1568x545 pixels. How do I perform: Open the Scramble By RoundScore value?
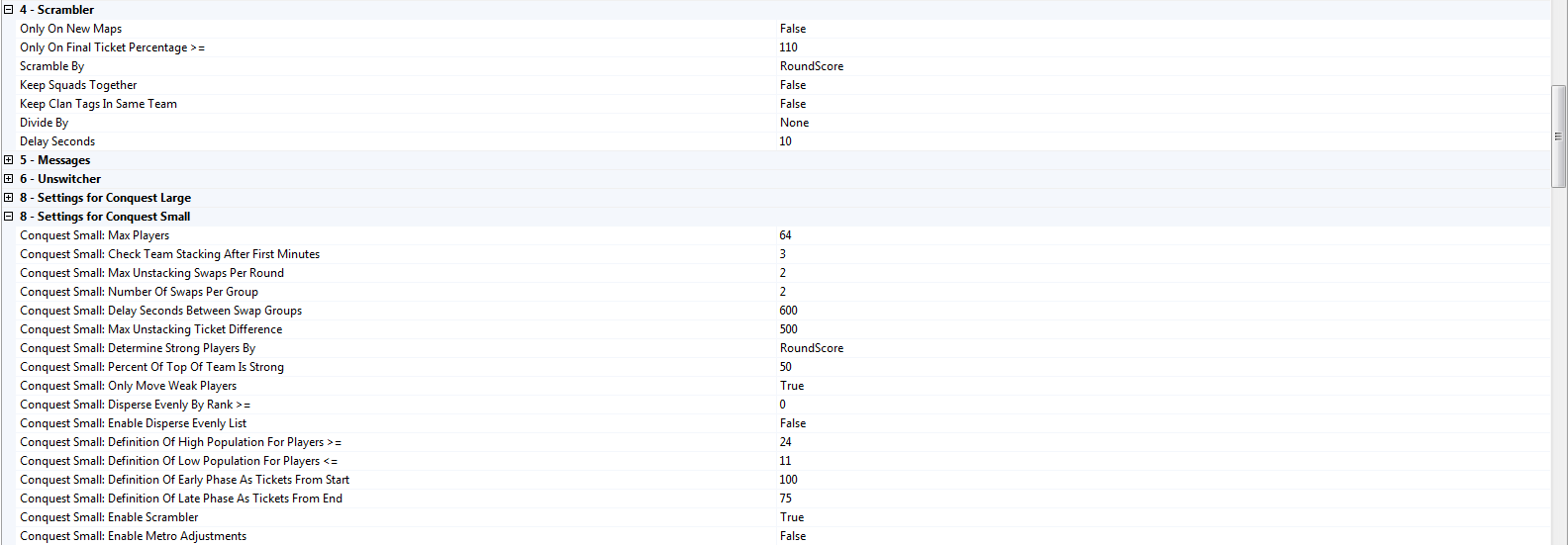tap(812, 66)
